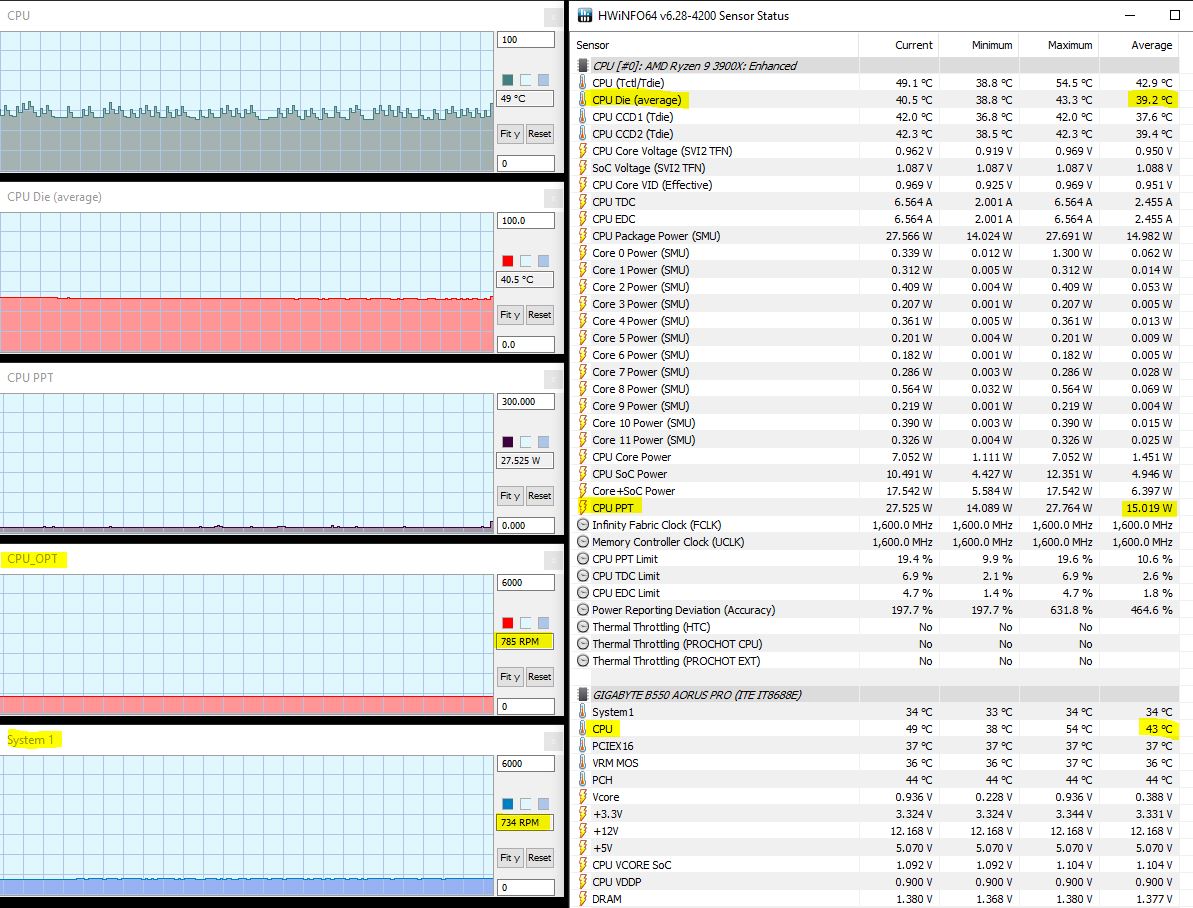Screen dimensions: 1193x908
Task: Change teal line color of CPU graph
Action: click(507, 80)
